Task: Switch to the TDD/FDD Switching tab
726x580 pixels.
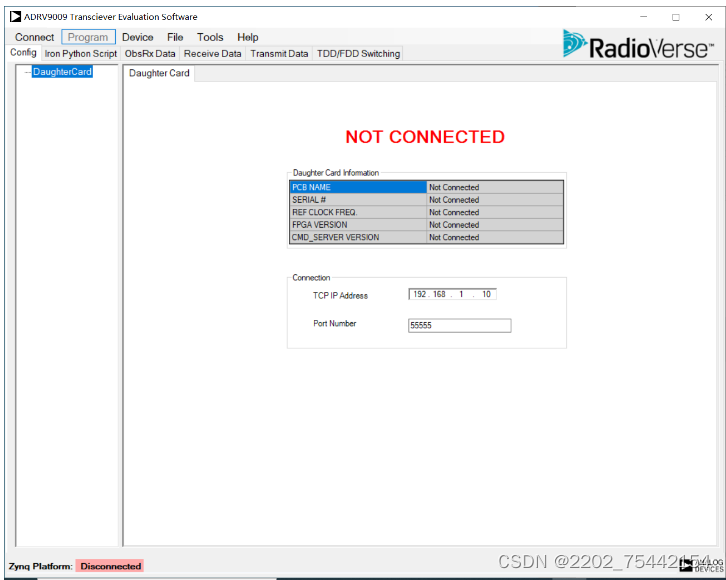Action: pyautogui.click(x=358, y=54)
